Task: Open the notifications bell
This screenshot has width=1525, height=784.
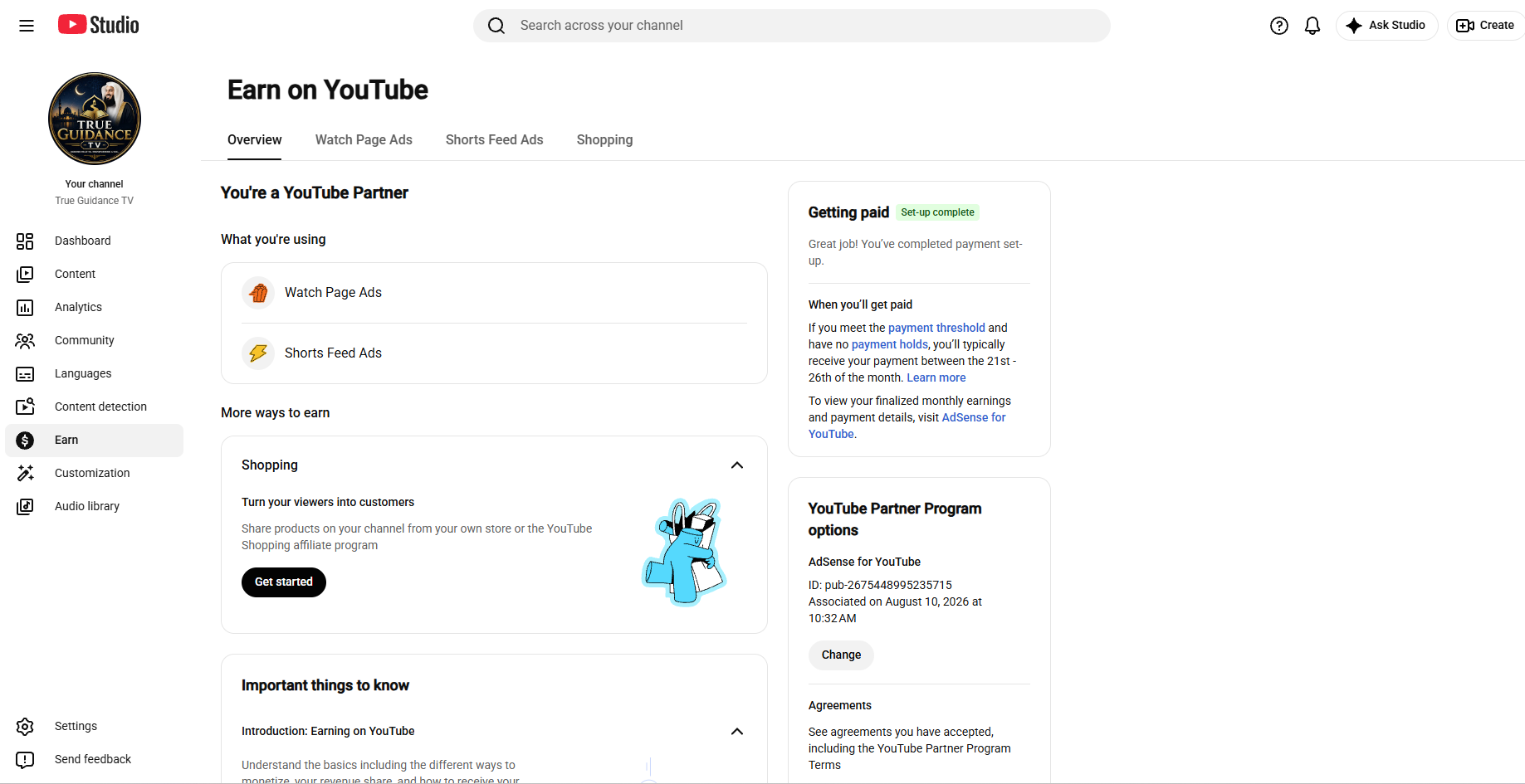Action: 1312,26
